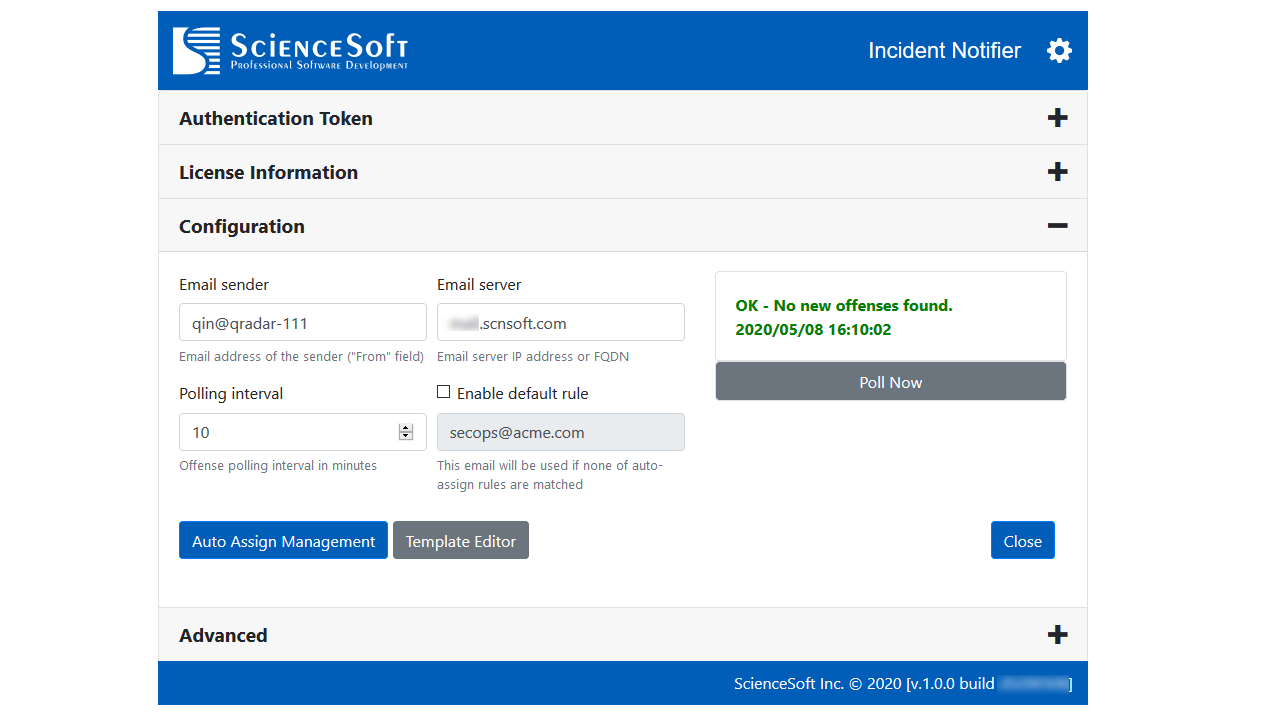Image resolution: width=1280 pixels, height=720 pixels.
Task: Select the License Information header
Action: click(x=268, y=172)
